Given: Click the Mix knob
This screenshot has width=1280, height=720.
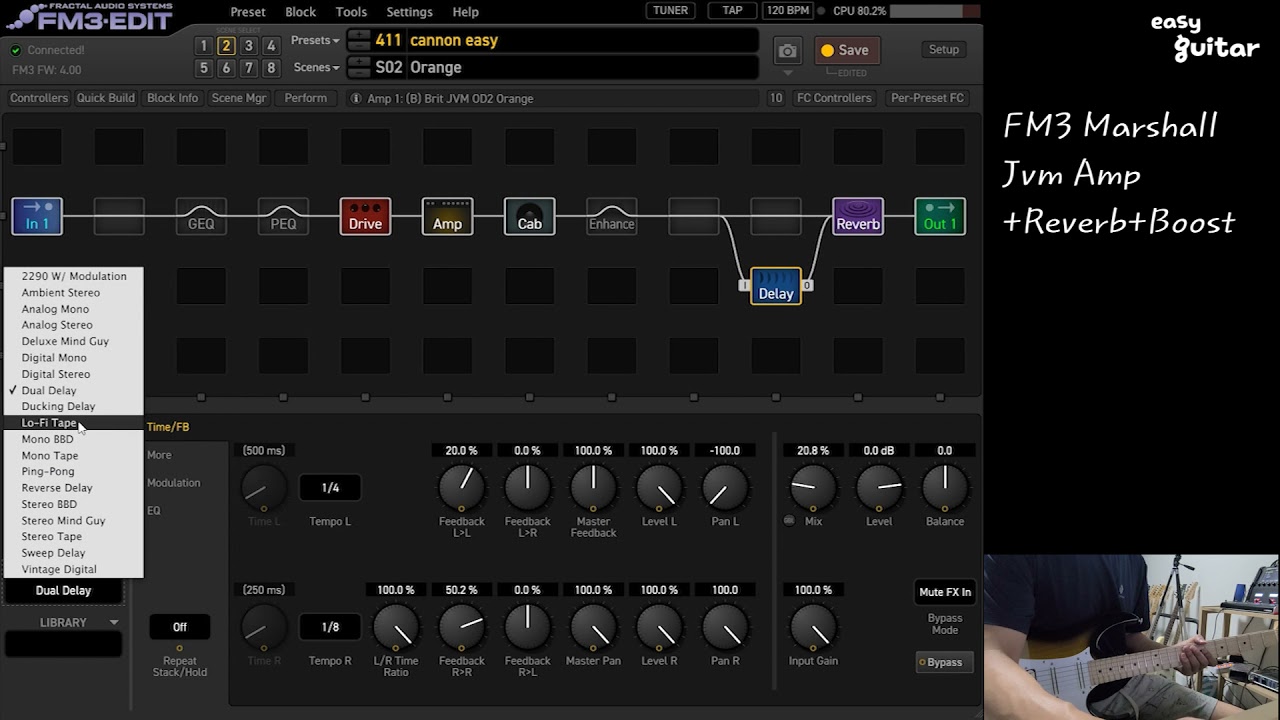Looking at the screenshot, I should pyautogui.click(x=813, y=487).
